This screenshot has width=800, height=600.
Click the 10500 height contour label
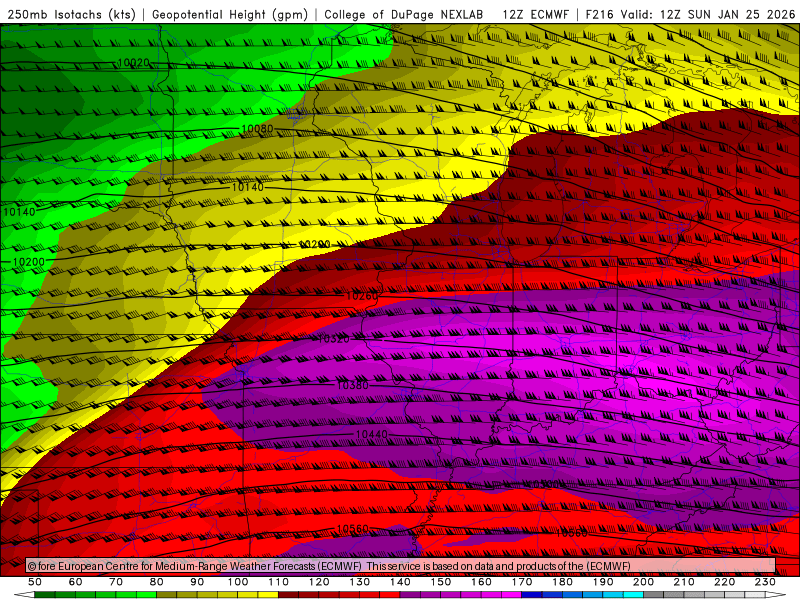(x=545, y=484)
